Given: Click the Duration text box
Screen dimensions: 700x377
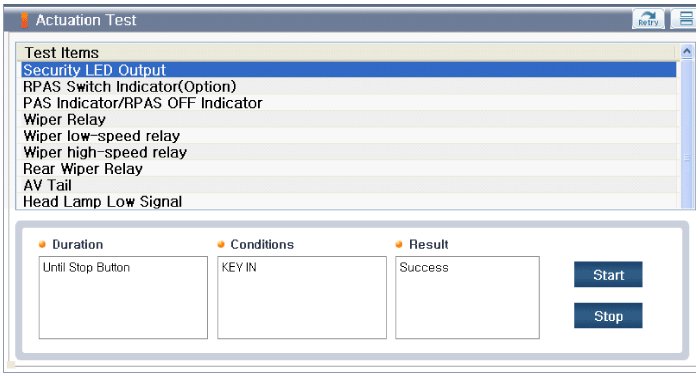Looking at the screenshot, I should (123, 297).
